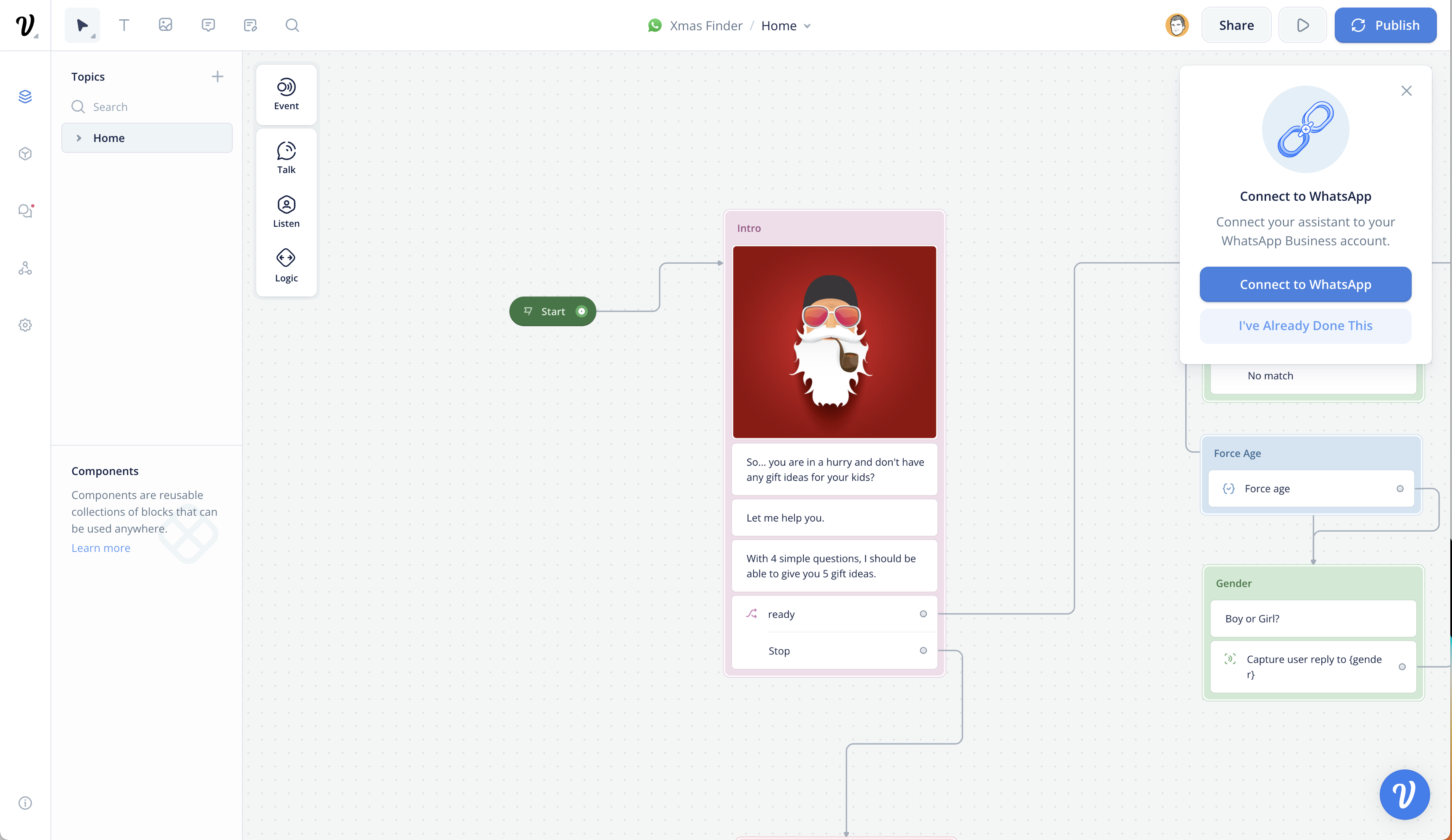Click the Comment tool icon
The height and width of the screenshot is (840, 1452).
tap(208, 25)
